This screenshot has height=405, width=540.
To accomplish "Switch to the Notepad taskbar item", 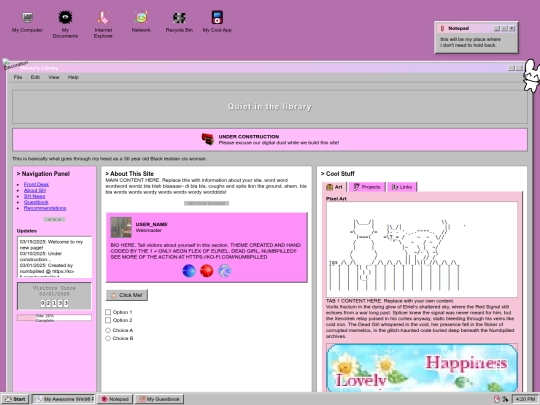I will pos(114,399).
